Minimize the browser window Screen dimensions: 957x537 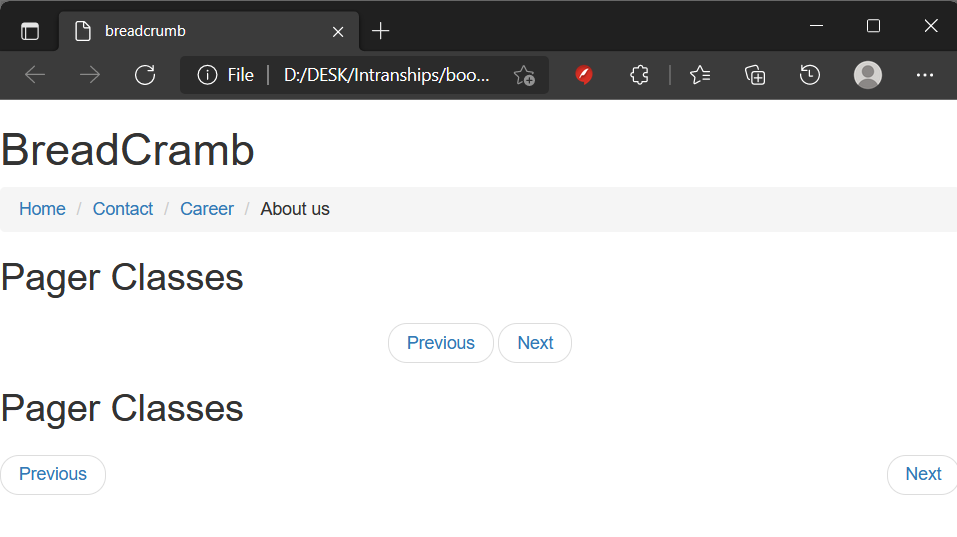(x=817, y=26)
